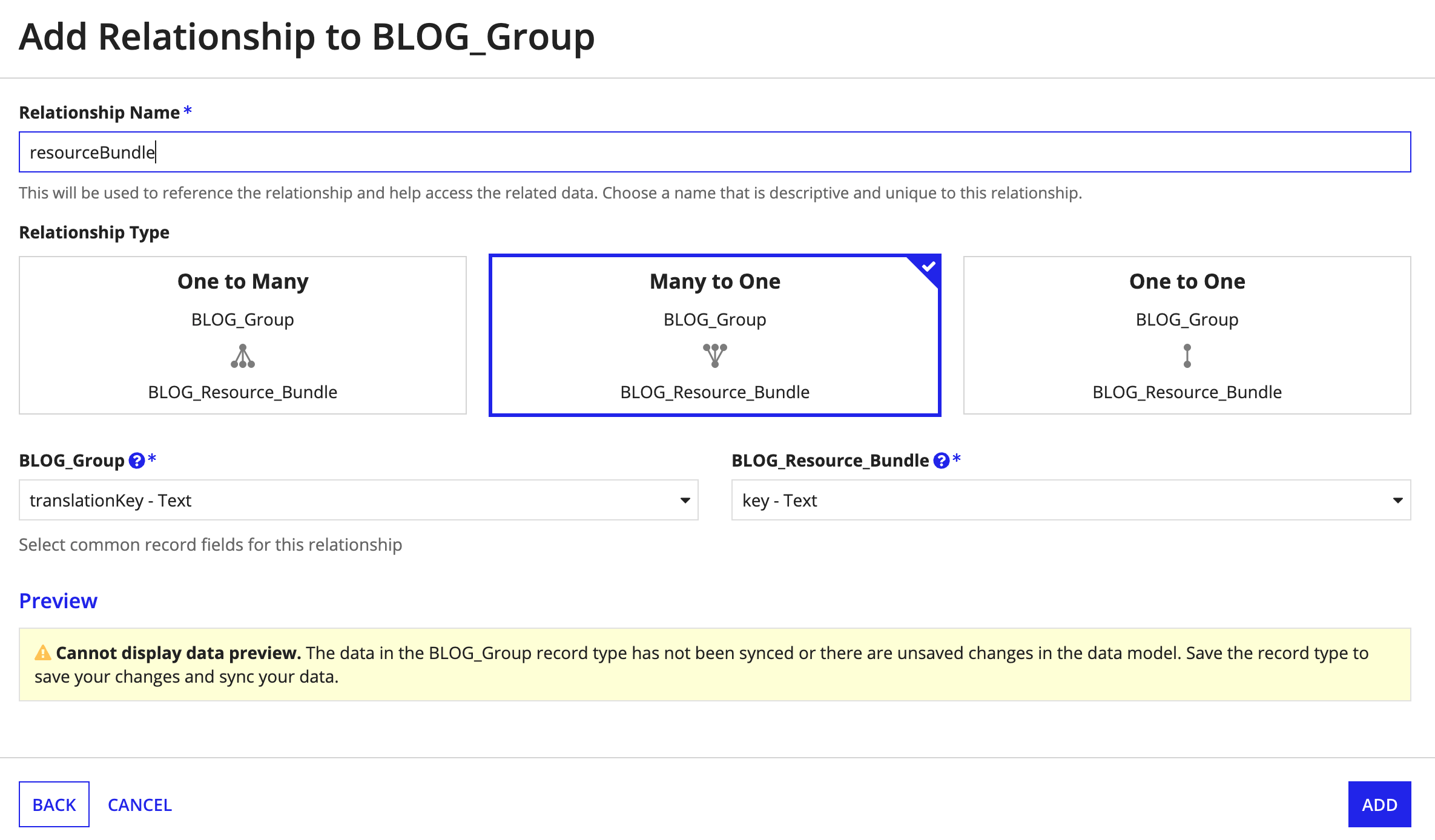Select the Many to One relationship card

click(x=714, y=335)
